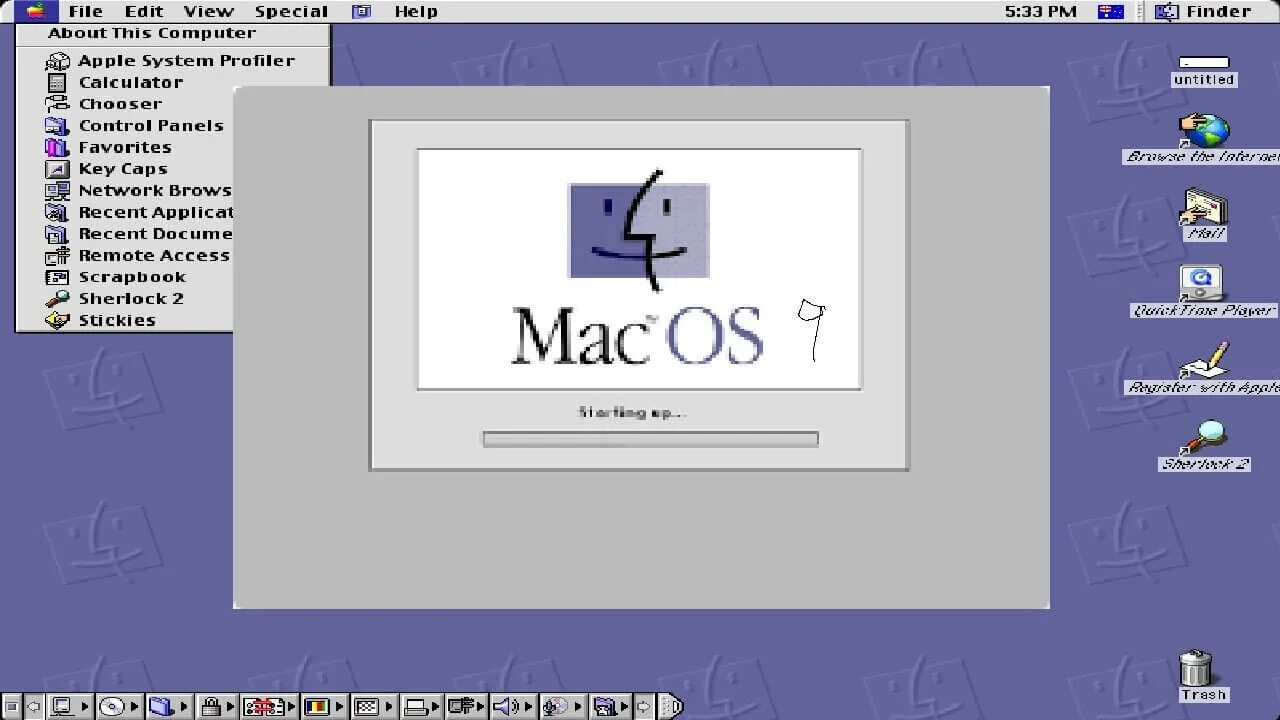
Task: Open the popup arrow next to the folder module
Action: tap(184, 706)
